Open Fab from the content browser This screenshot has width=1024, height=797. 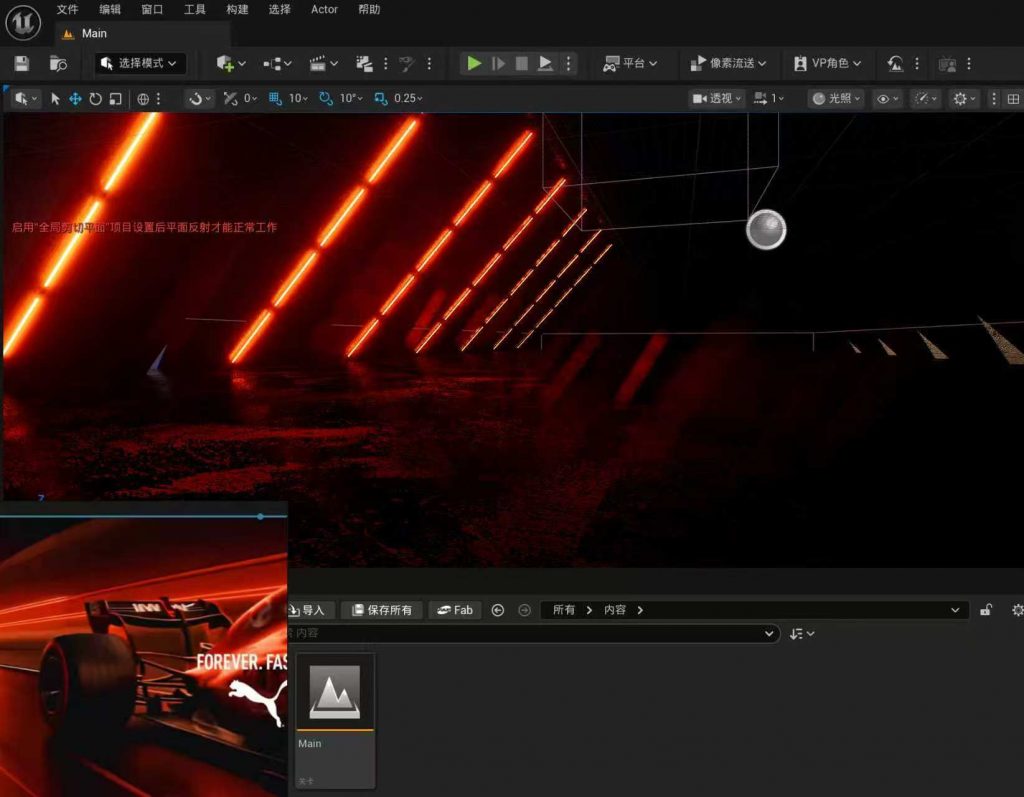pyautogui.click(x=455, y=610)
